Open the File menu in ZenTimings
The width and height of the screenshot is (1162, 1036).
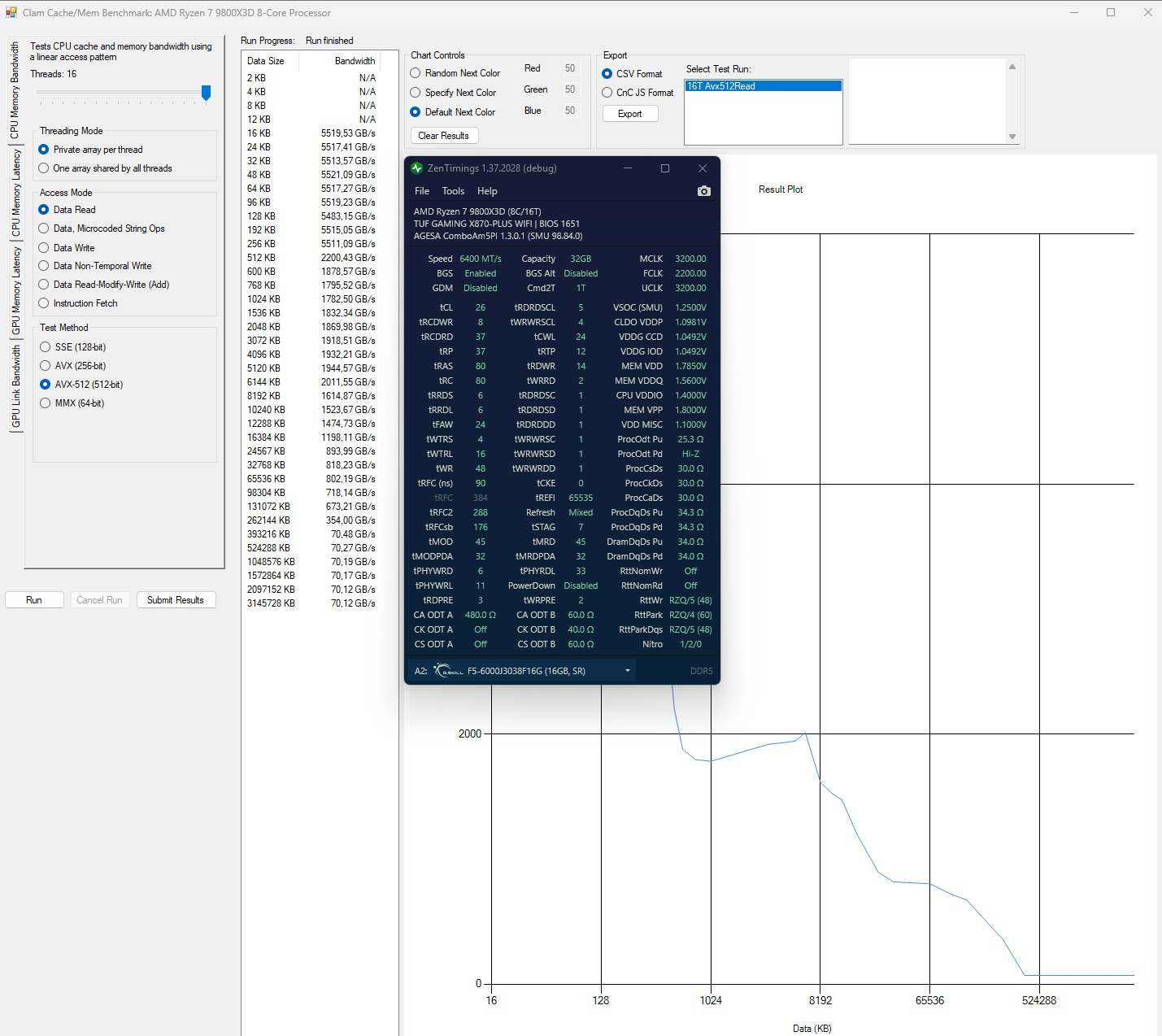point(422,191)
